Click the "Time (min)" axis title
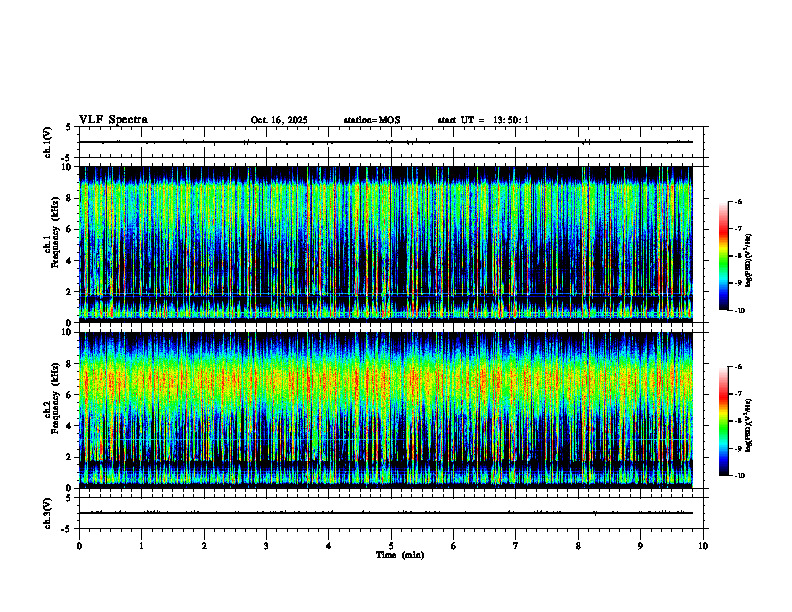Viewport: 792px width, 612px height. pos(400,555)
